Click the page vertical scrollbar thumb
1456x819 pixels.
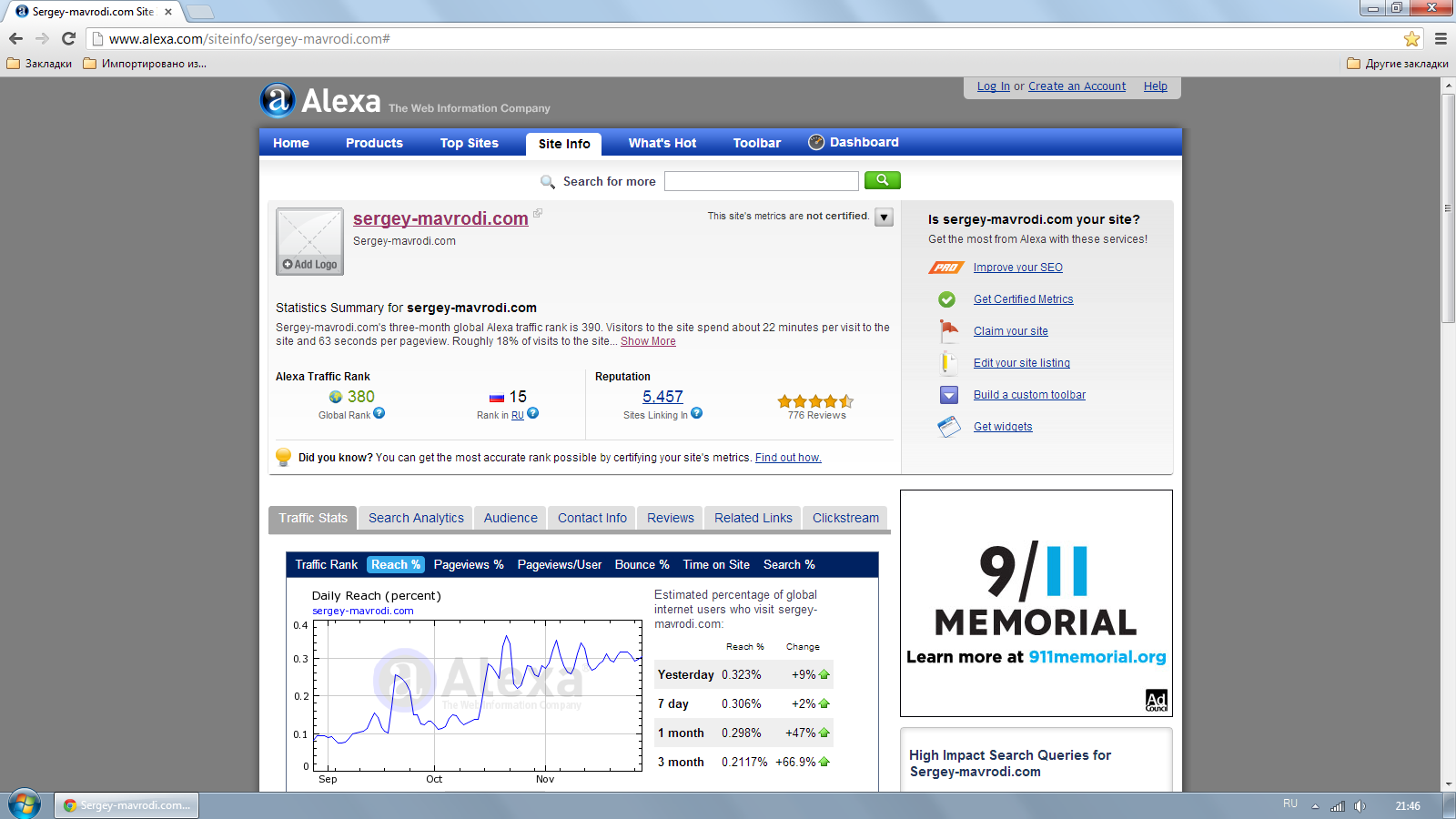pos(1448,207)
